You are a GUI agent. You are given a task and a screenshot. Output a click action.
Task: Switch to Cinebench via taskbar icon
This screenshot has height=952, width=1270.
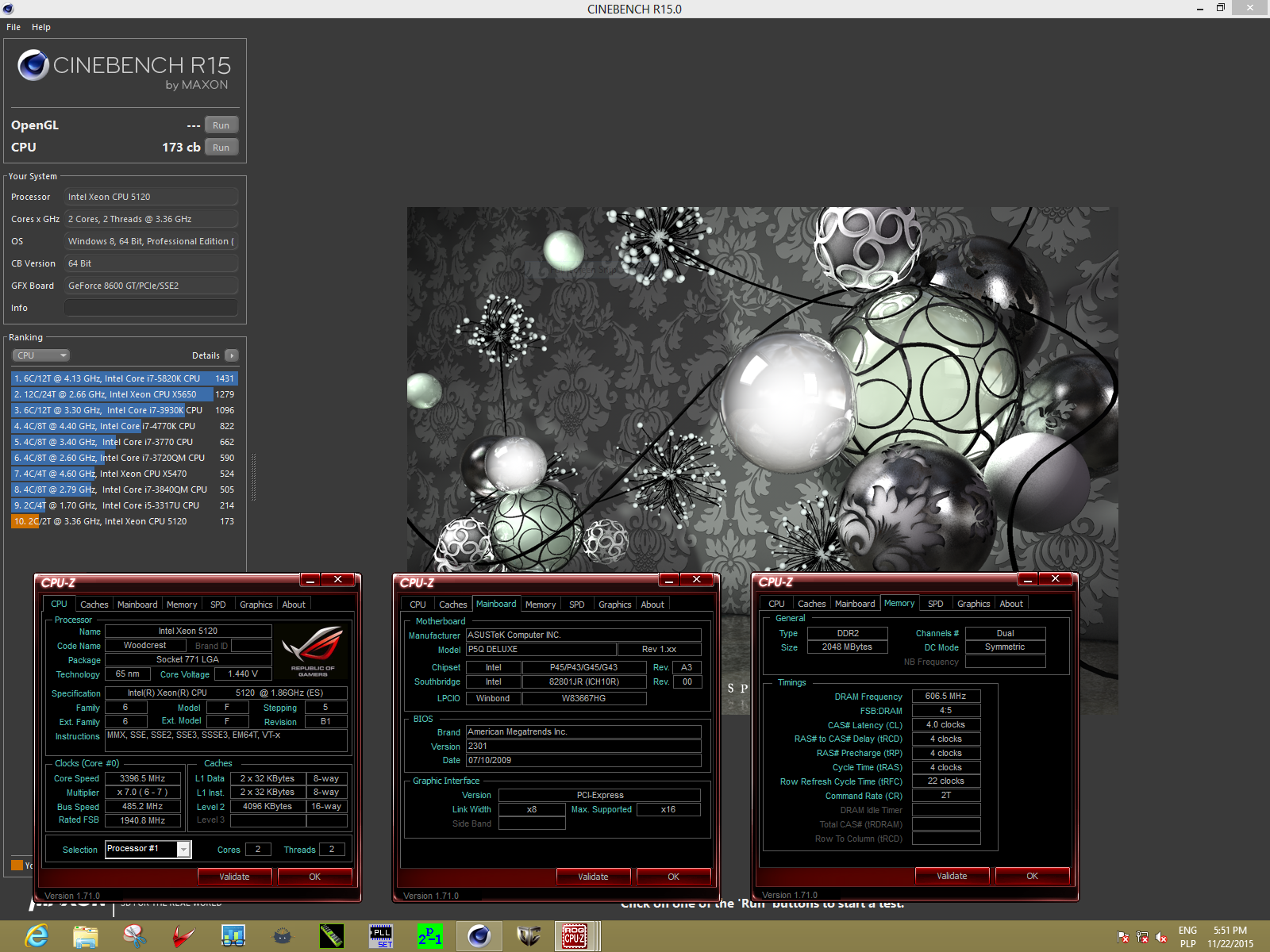pos(479,936)
